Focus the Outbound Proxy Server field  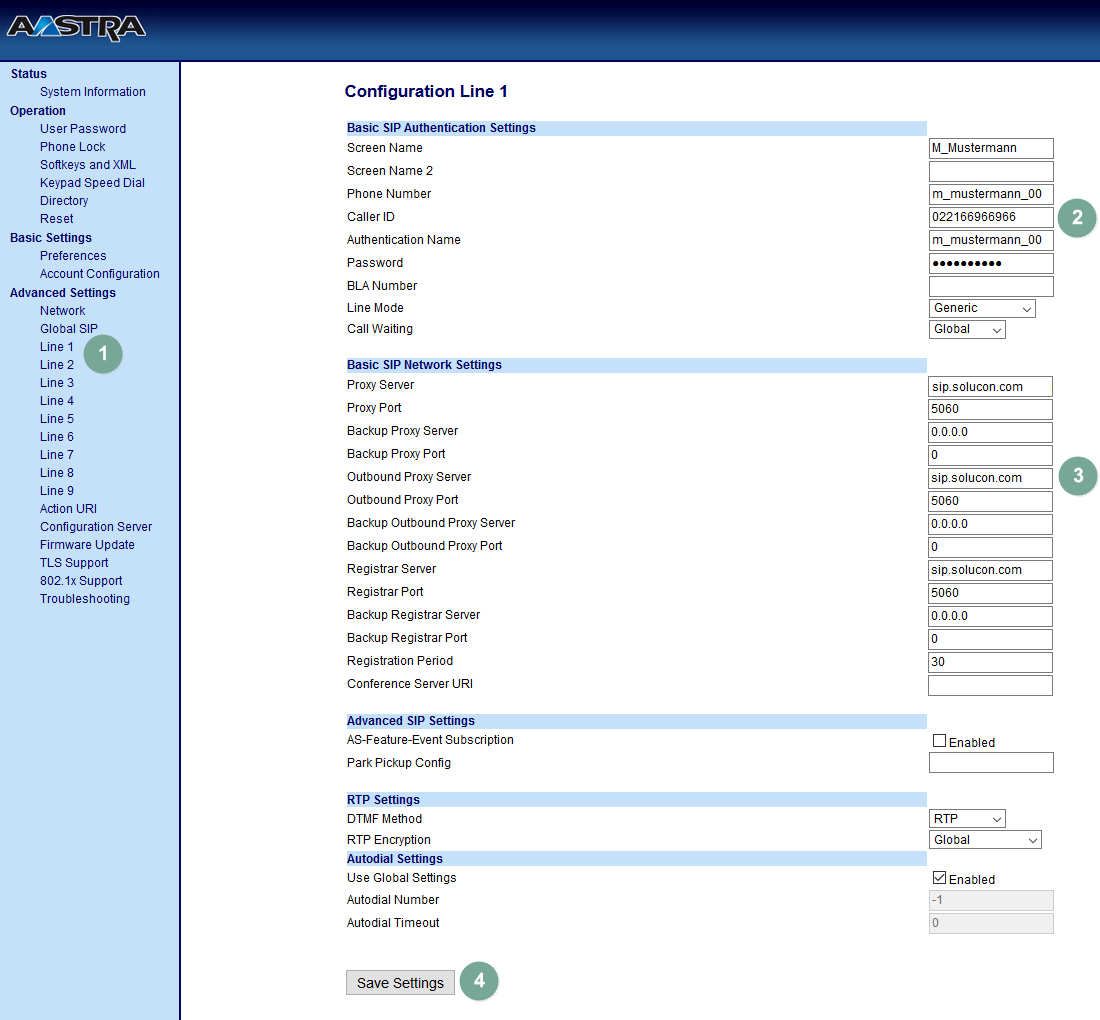990,478
